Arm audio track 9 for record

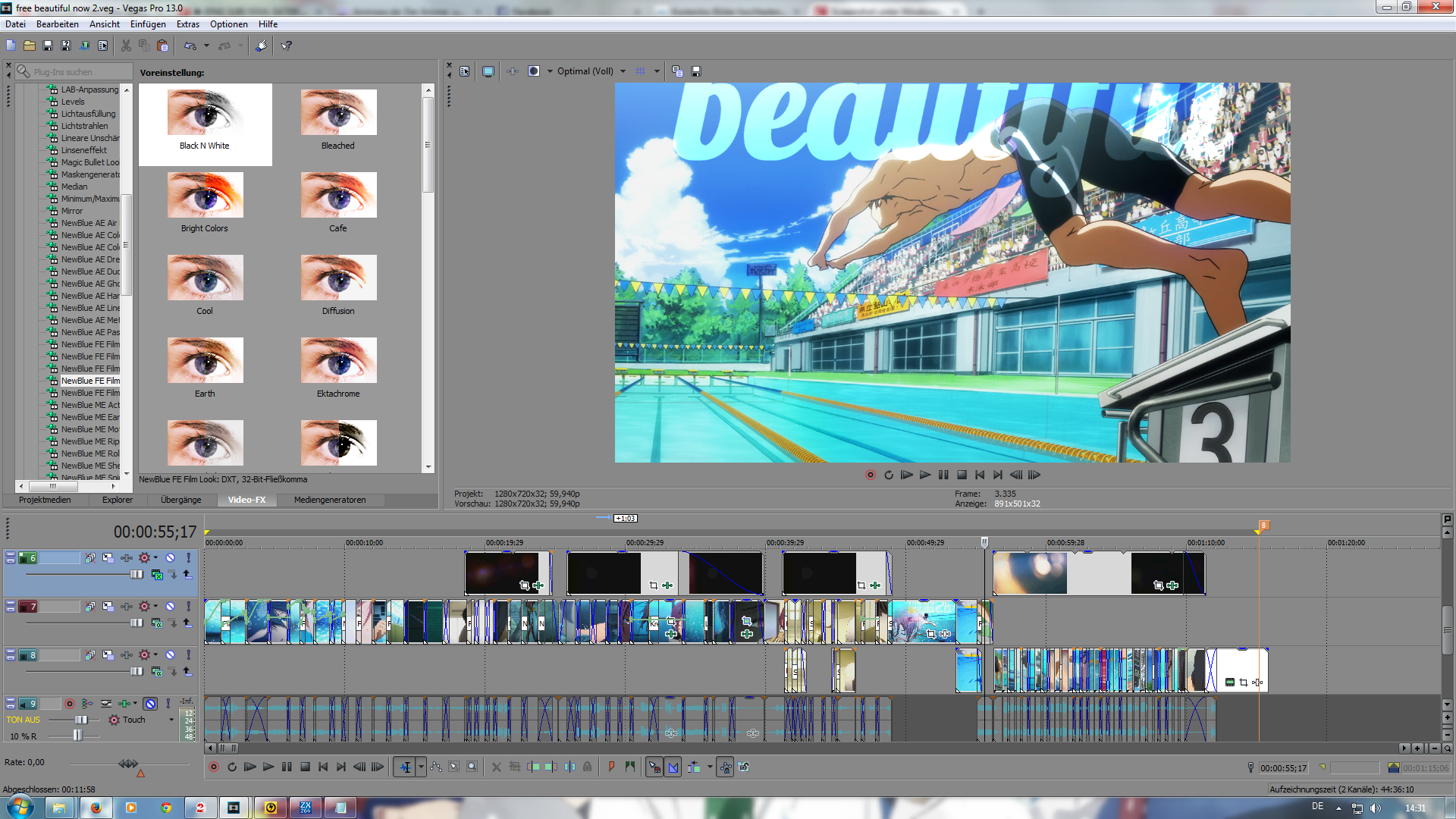[x=70, y=704]
